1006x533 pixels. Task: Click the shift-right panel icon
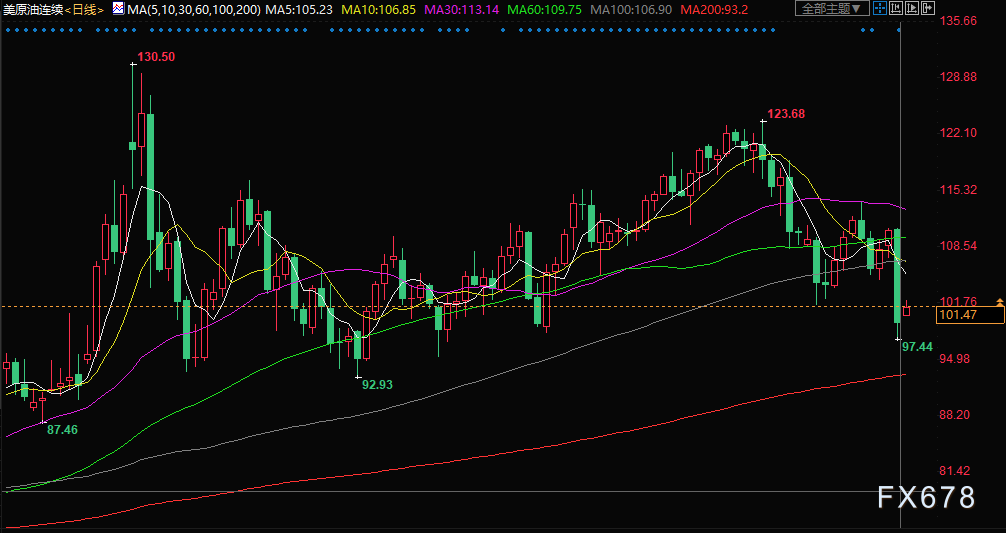[928, 8]
